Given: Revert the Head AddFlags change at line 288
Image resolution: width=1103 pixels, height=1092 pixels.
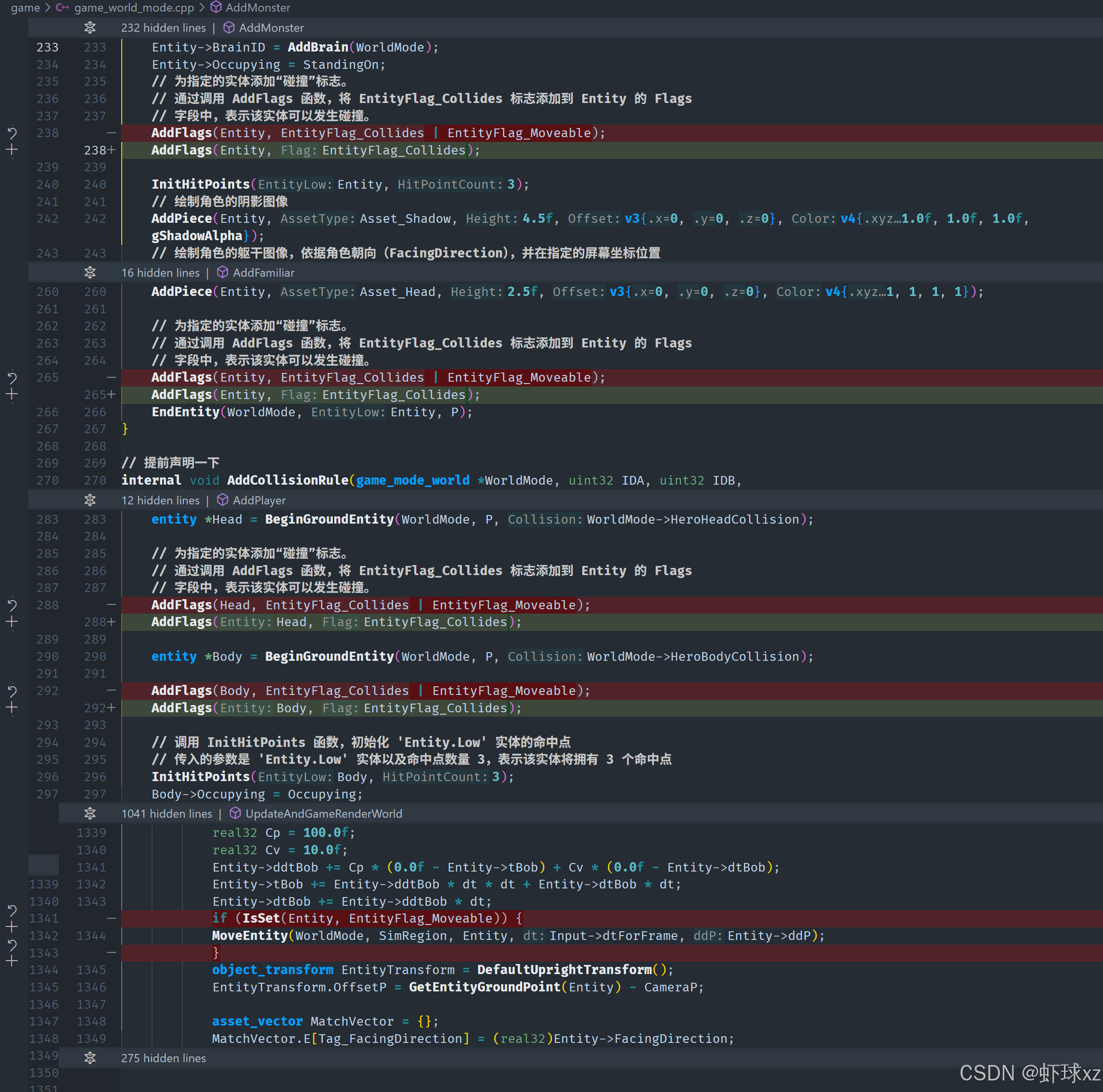Looking at the screenshot, I should click(x=12, y=604).
